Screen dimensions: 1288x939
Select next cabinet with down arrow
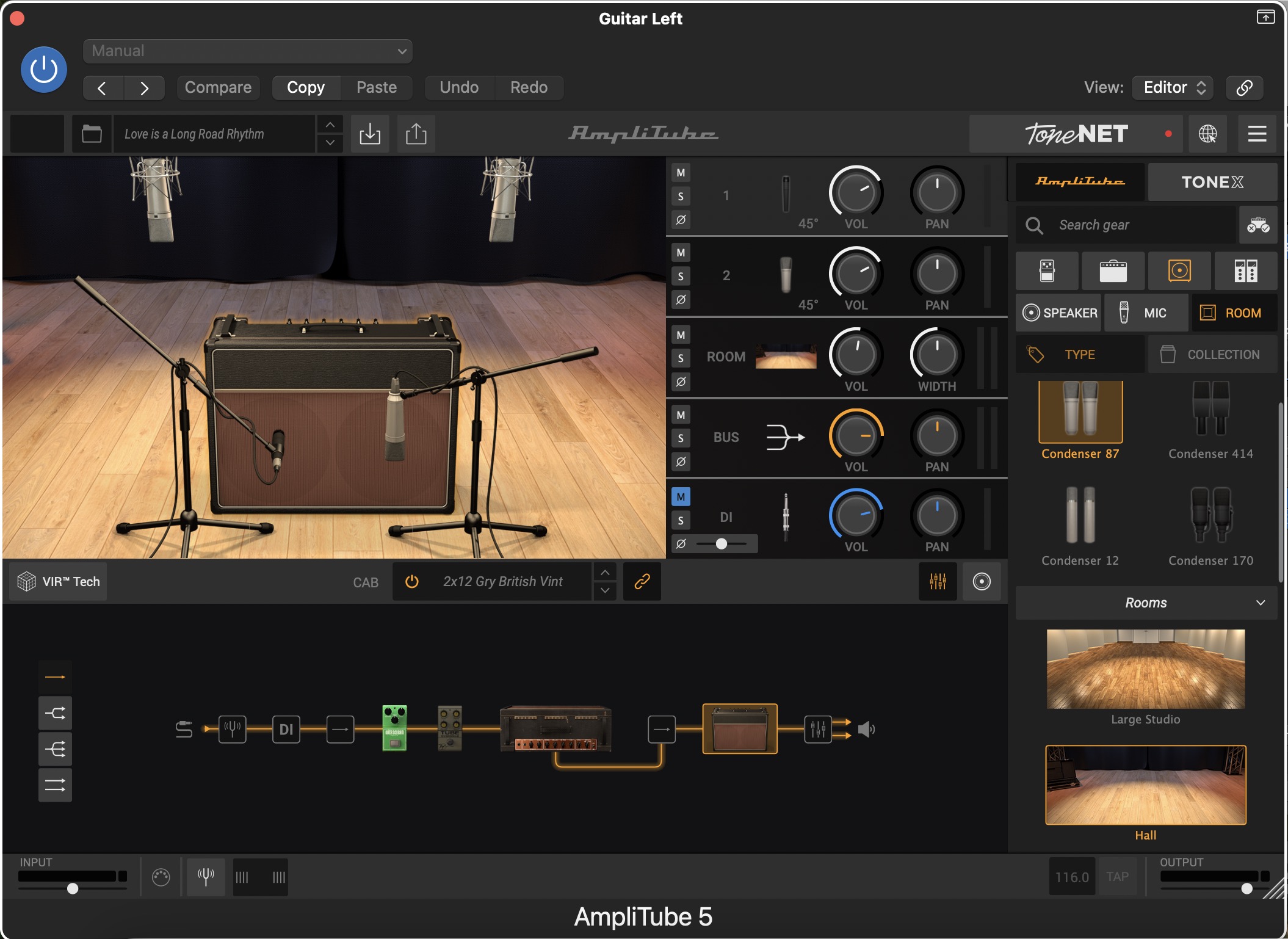[604, 590]
